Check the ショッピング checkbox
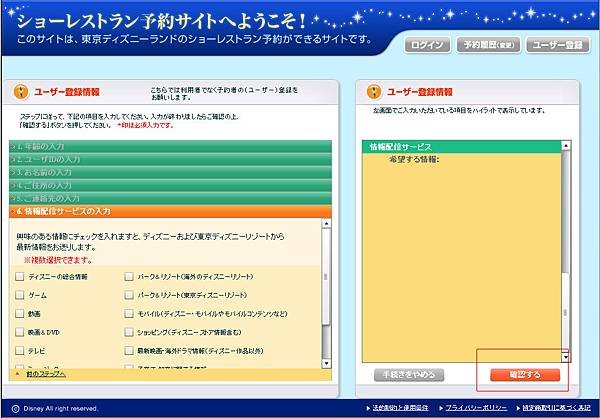Viewport: 600px width, 418px height. click(129, 332)
